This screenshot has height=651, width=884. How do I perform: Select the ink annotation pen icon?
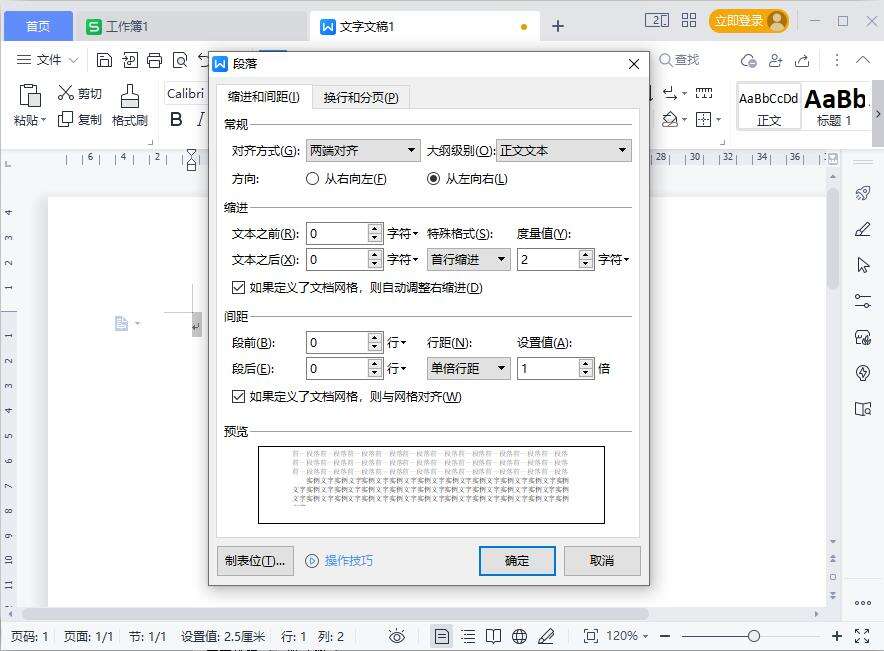coord(548,635)
